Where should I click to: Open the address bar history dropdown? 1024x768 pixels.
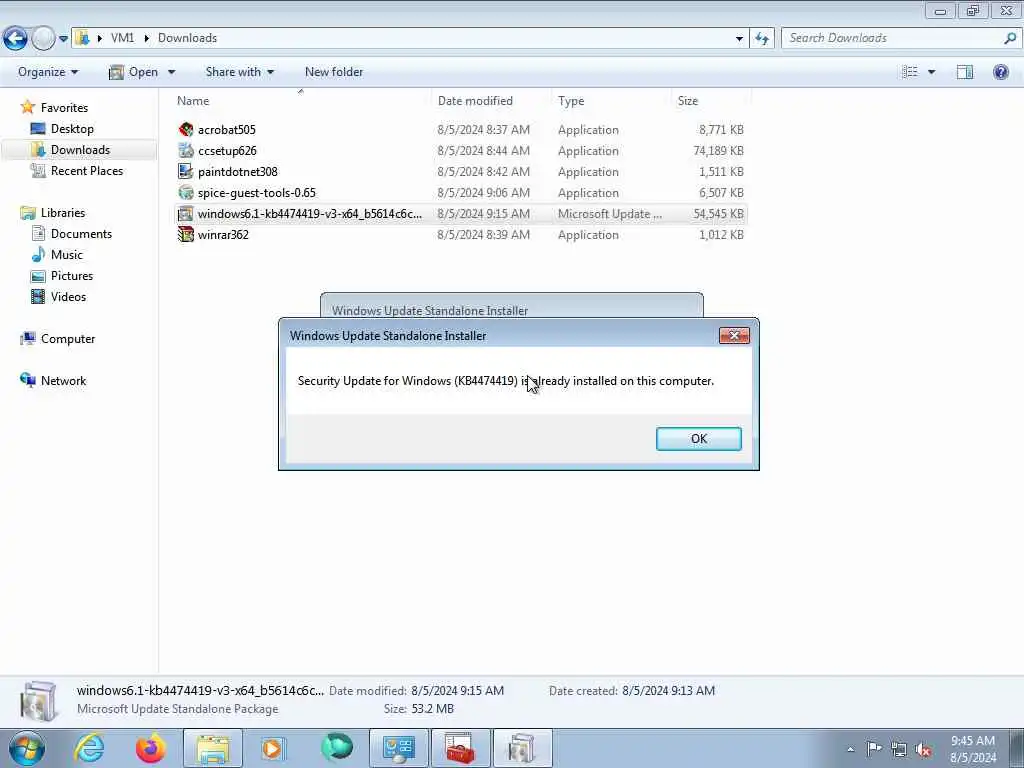(x=739, y=39)
